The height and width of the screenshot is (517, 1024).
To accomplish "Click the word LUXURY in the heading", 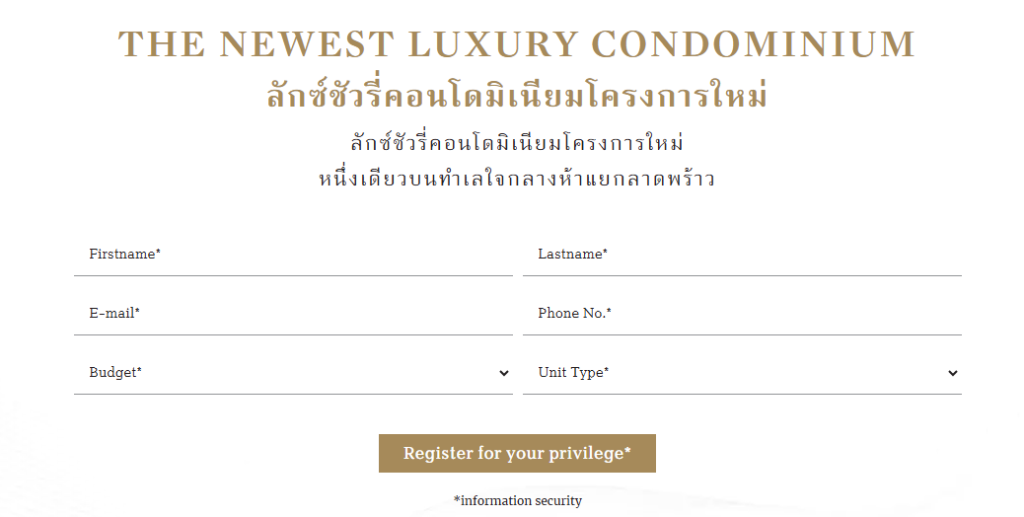I will pyautogui.click(x=493, y=44).
